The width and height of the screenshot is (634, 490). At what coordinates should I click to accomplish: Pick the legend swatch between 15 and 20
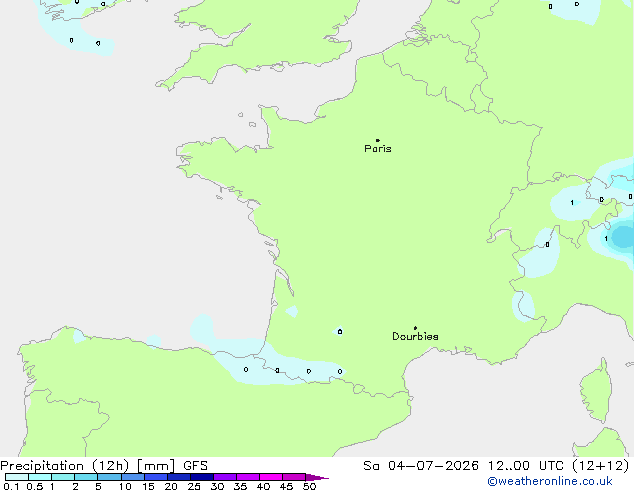156,477
